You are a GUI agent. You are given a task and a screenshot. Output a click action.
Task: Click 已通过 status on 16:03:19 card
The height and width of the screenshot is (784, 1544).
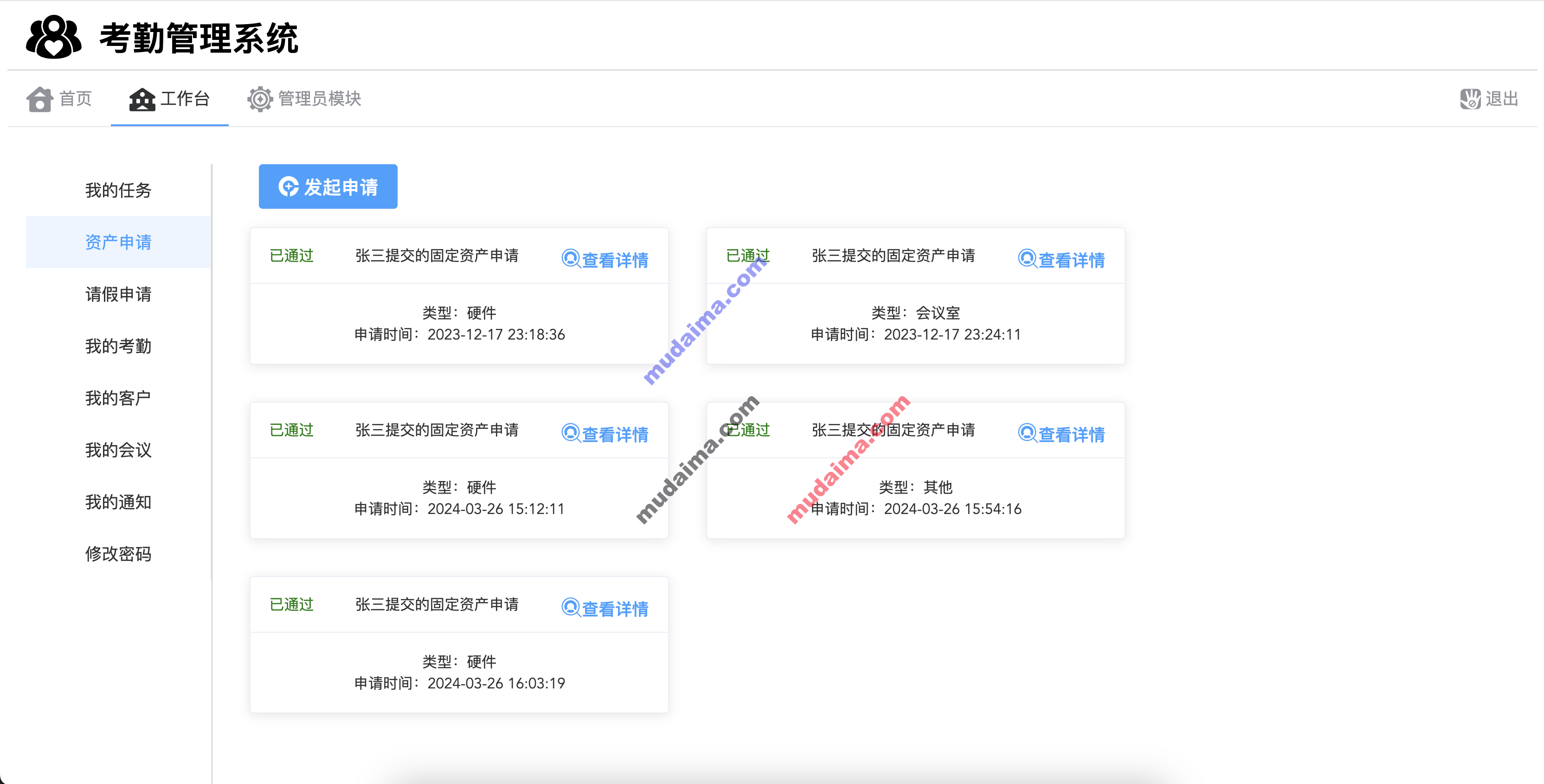pos(292,605)
